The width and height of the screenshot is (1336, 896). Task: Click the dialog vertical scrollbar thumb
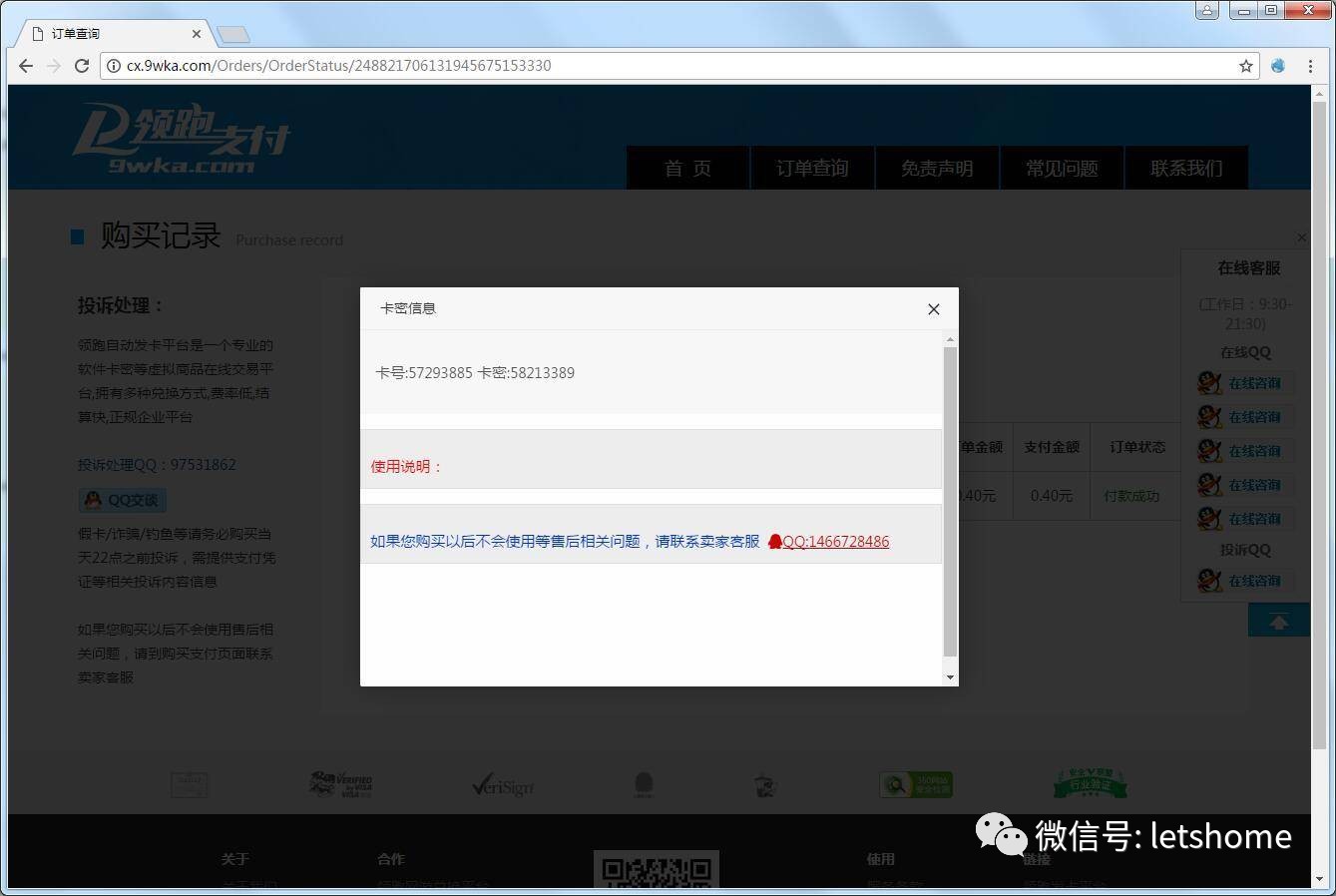point(950,502)
